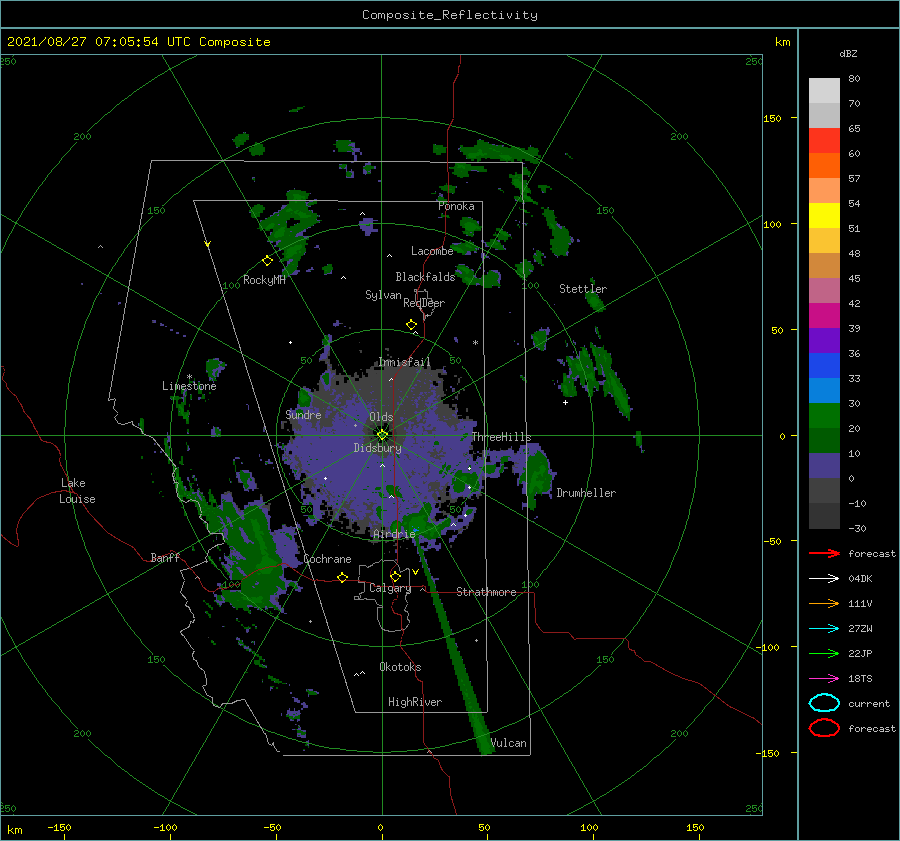Screen dimensions: 900x841
Task: Click the Drumheller city label
Action: [x=586, y=493]
